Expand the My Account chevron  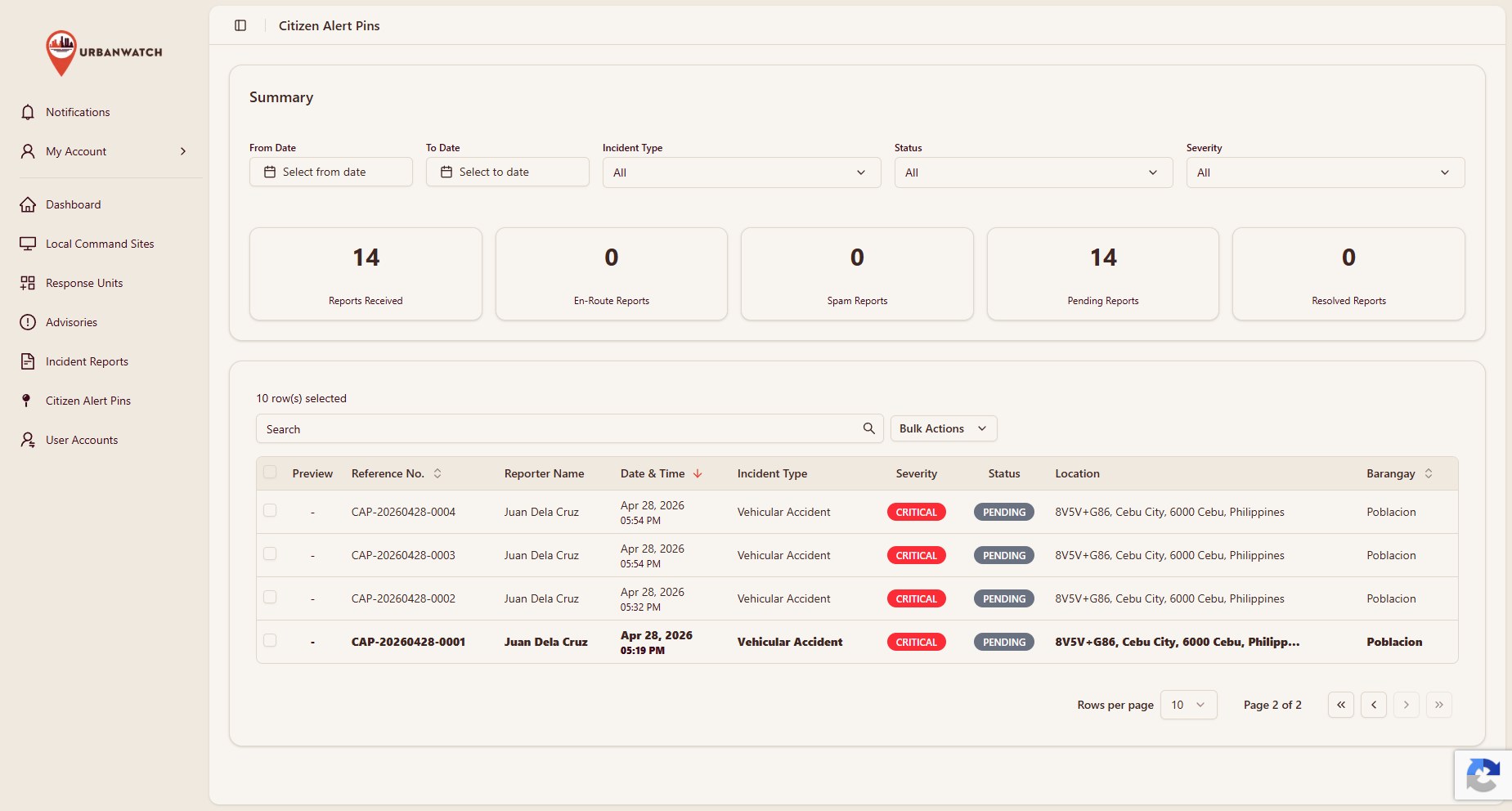pyautogui.click(x=183, y=151)
